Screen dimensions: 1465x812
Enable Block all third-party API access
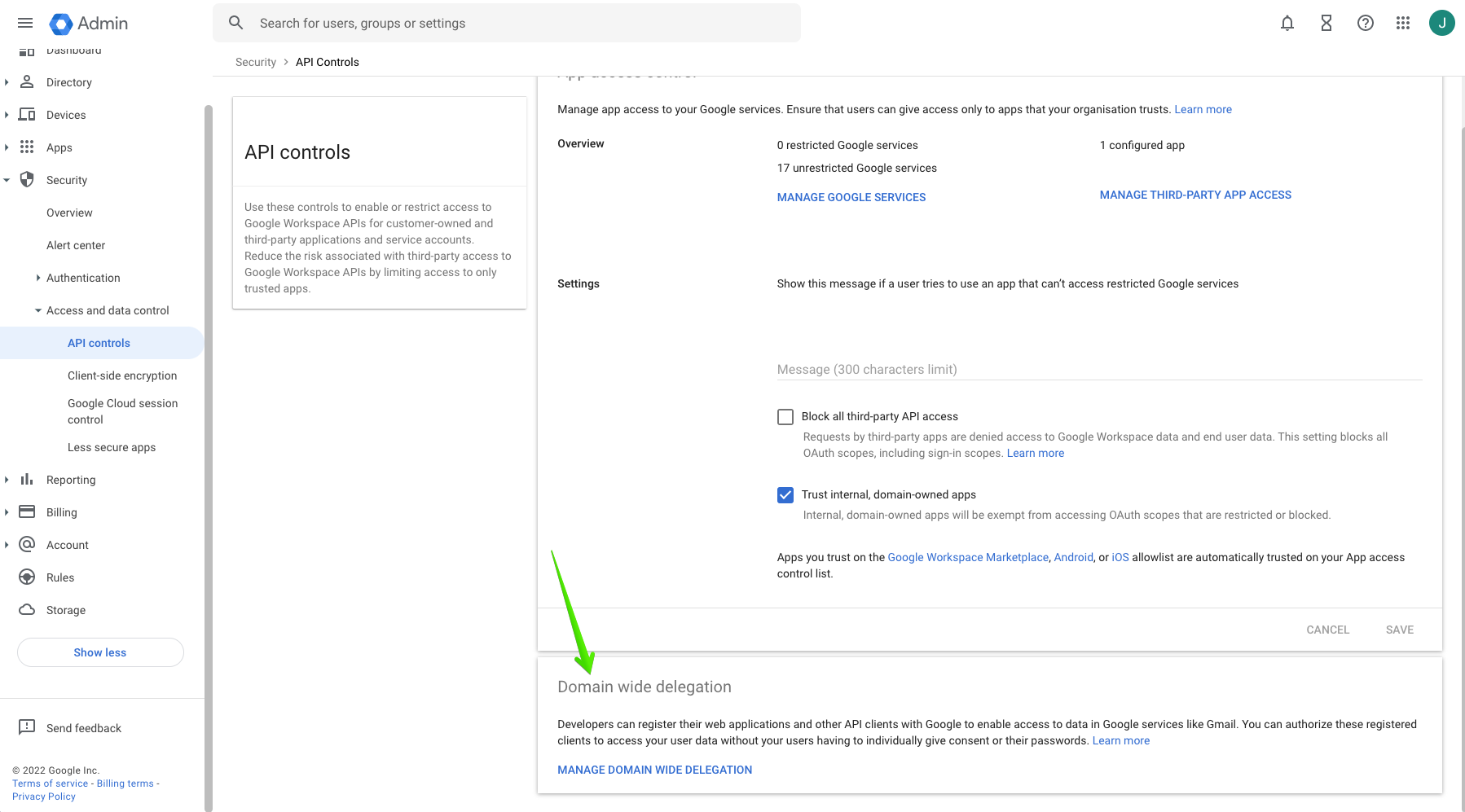785,417
